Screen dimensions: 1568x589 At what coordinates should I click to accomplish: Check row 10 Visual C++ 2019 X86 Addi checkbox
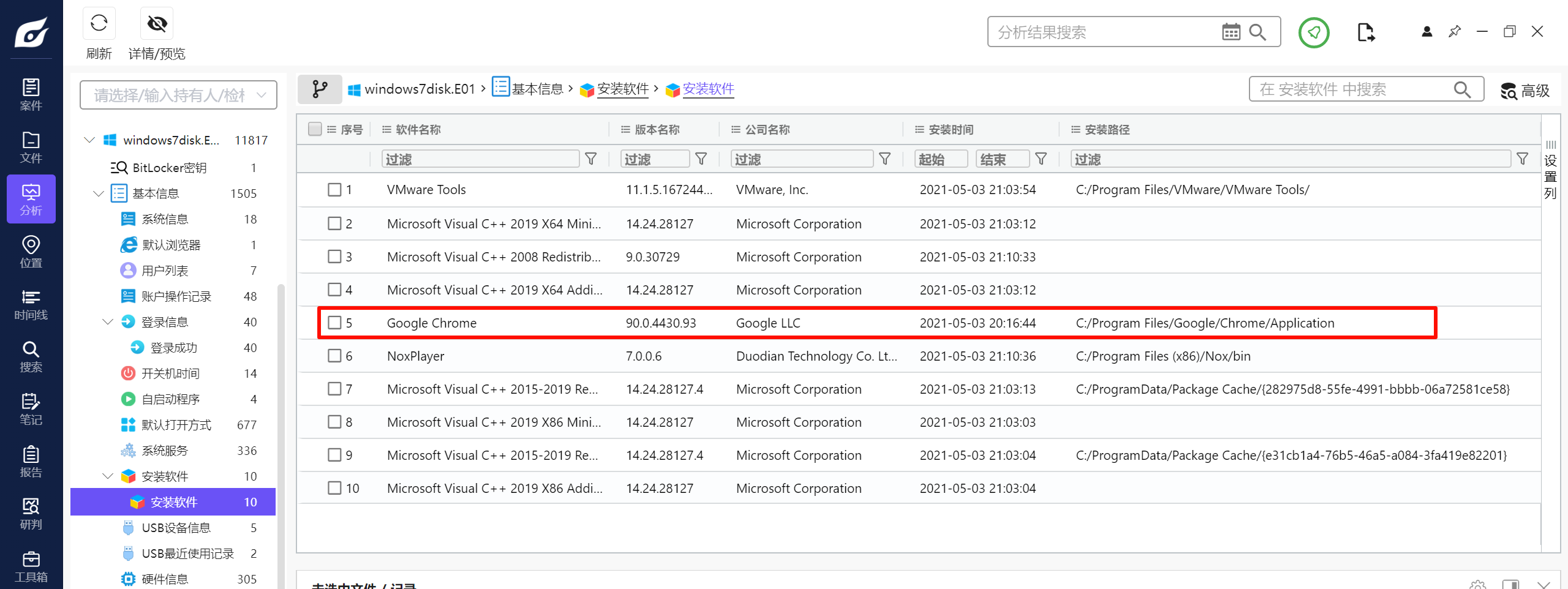tap(334, 488)
